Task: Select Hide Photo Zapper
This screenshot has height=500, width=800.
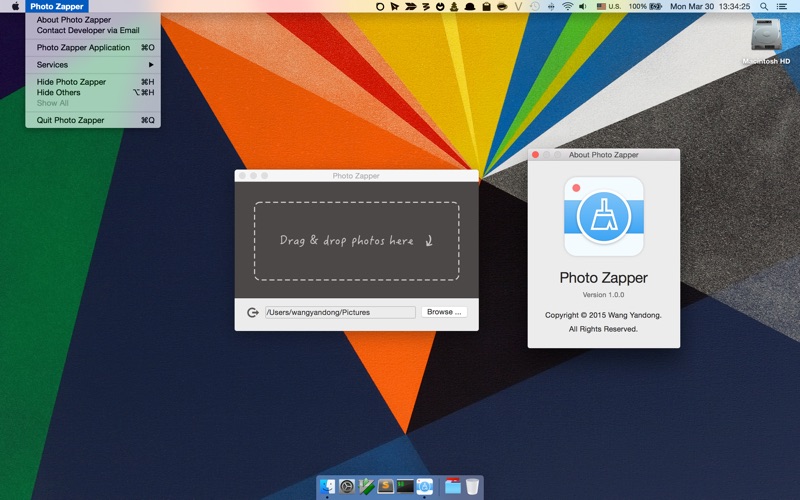Action: (x=93, y=82)
